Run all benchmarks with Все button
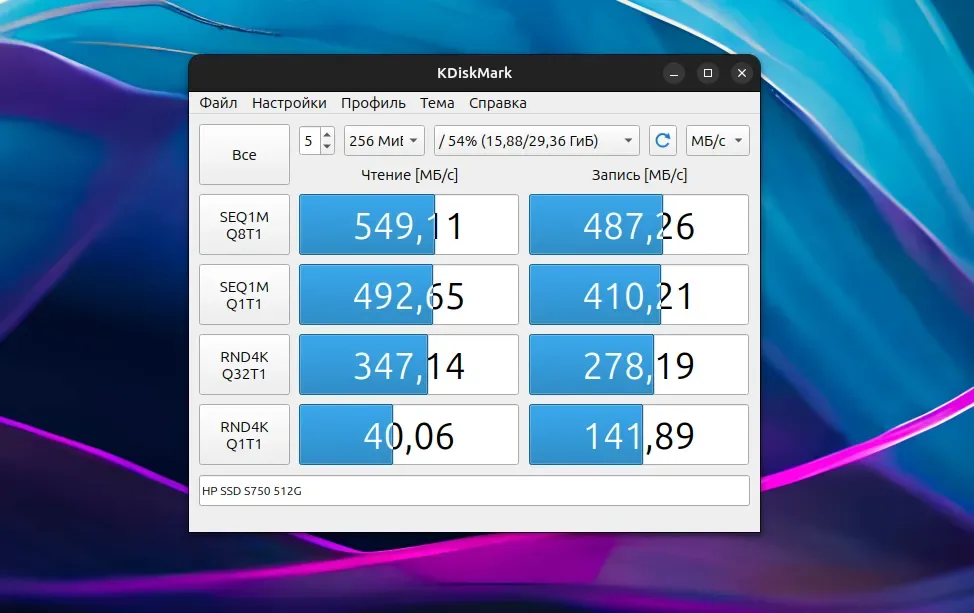This screenshot has height=613, width=974. tap(244, 155)
